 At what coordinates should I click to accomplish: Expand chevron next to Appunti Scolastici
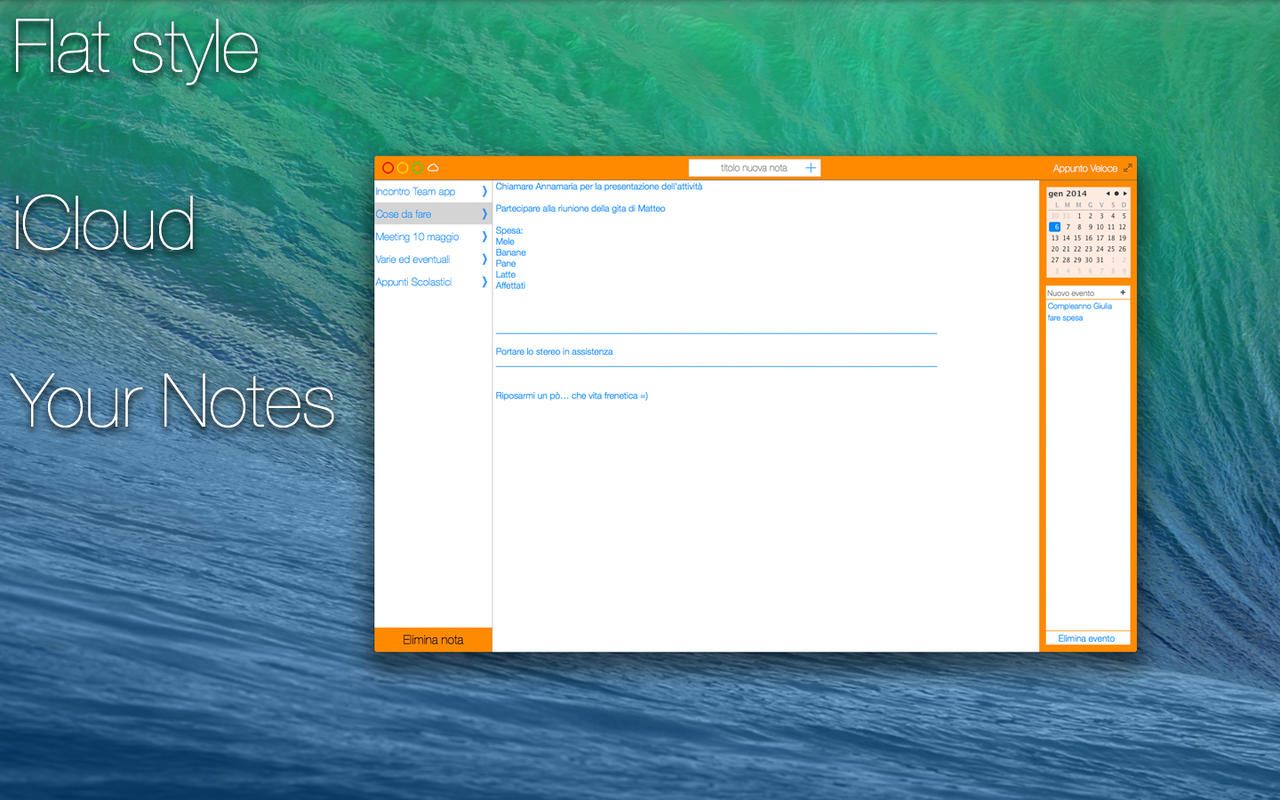pyautogui.click(x=484, y=282)
